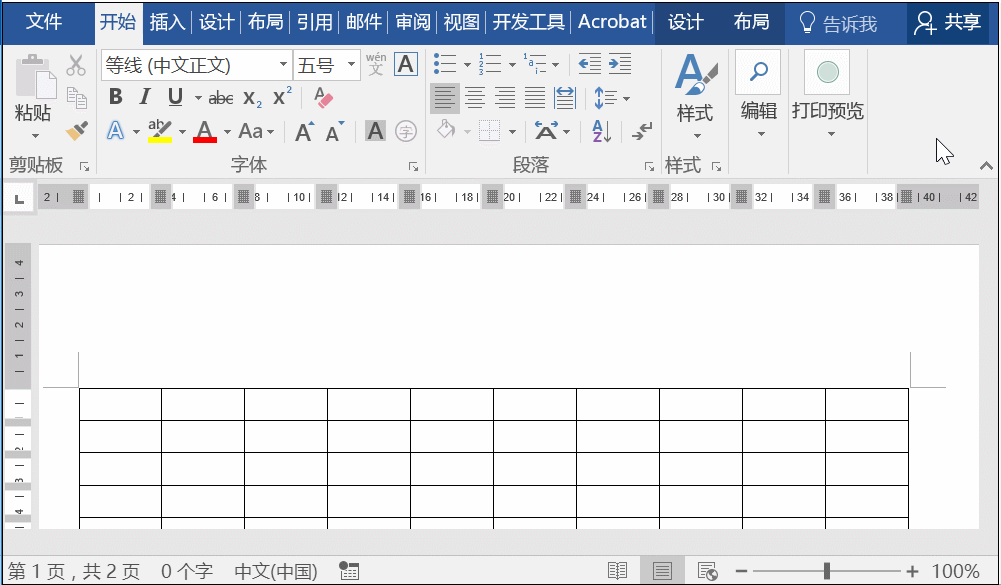This screenshot has width=1001, height=585.
Task: Apply yellow text highlight color
Action: (x=161, y=131)
